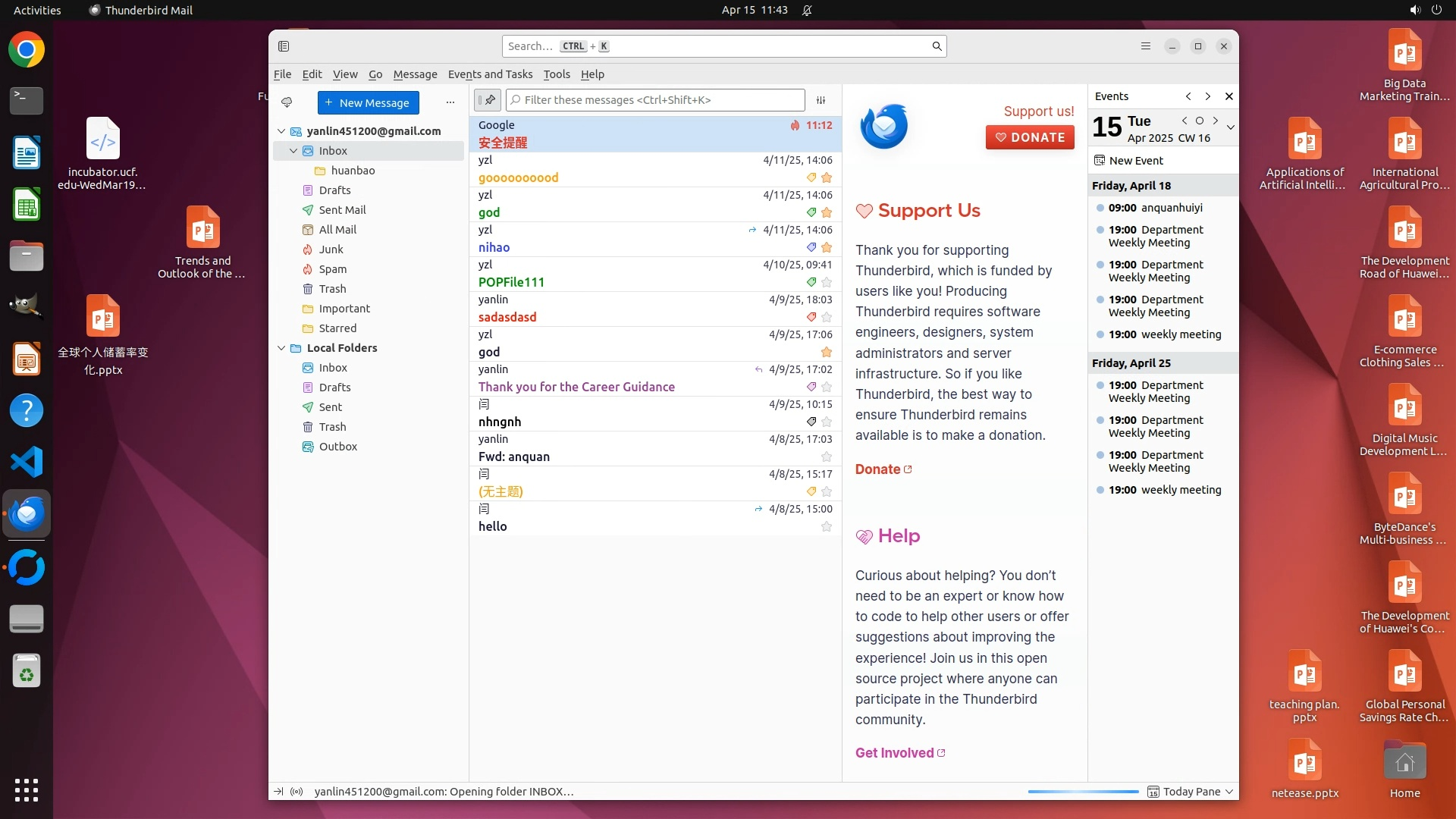The height and width of the screenshot is (819, 1456).
Task: Open Visual Studio Code from dock
Action: coord(27,462)
